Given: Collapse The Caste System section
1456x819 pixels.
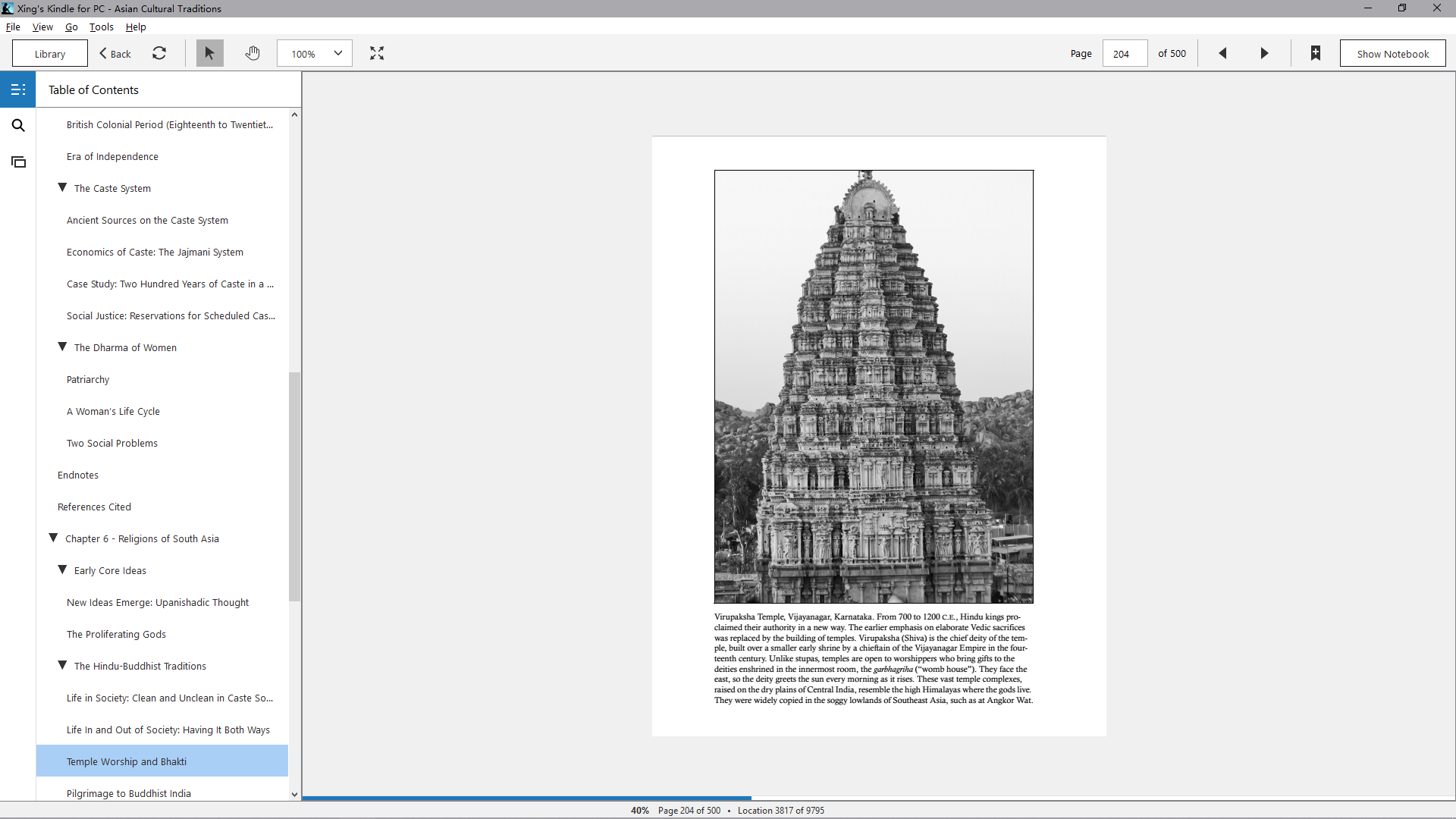Looking at the screenshot, I should pyautogui.click(x=62, y=187).
